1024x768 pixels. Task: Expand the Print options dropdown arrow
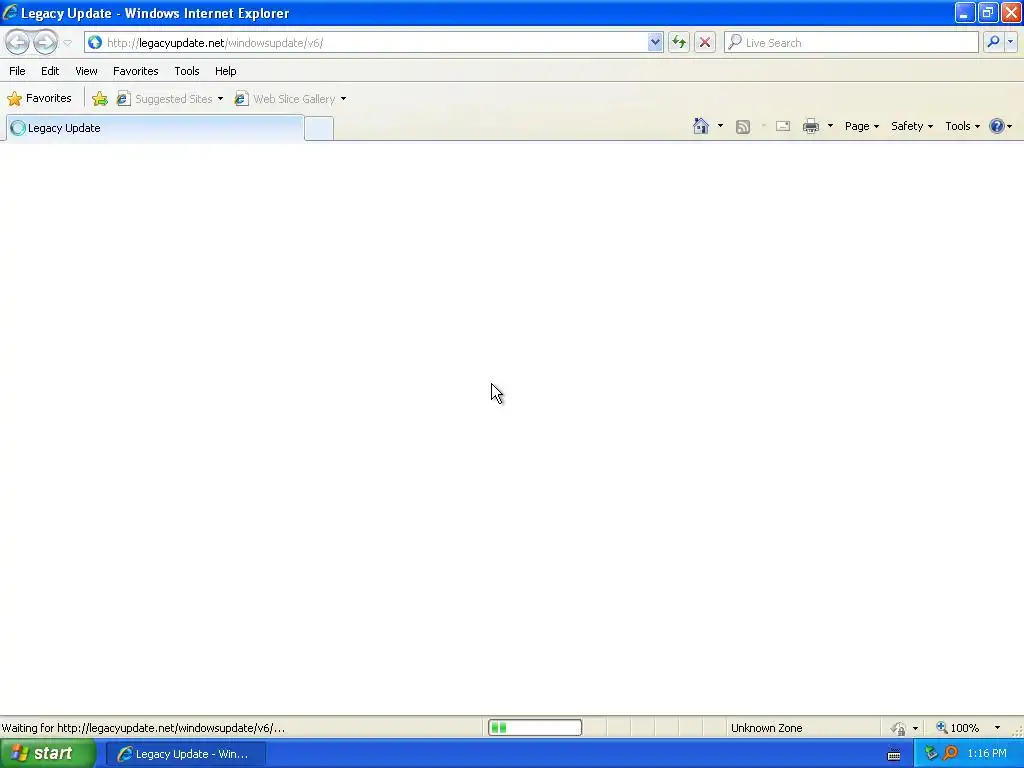830,126
